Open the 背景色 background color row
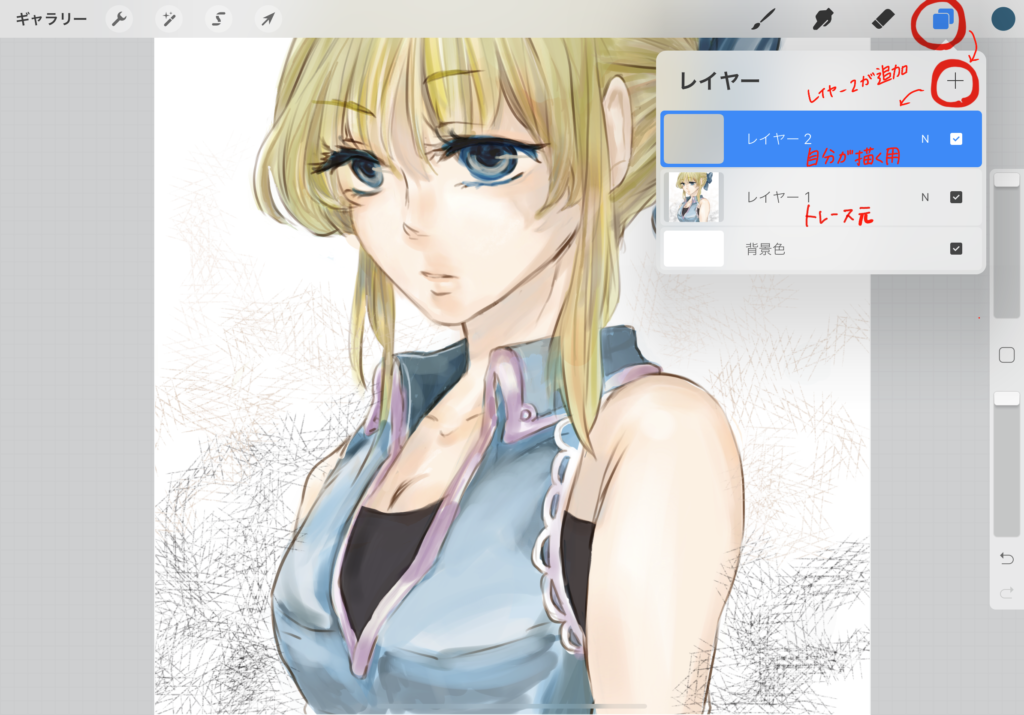The image size is (1024, 715). [x=821, y=249]
